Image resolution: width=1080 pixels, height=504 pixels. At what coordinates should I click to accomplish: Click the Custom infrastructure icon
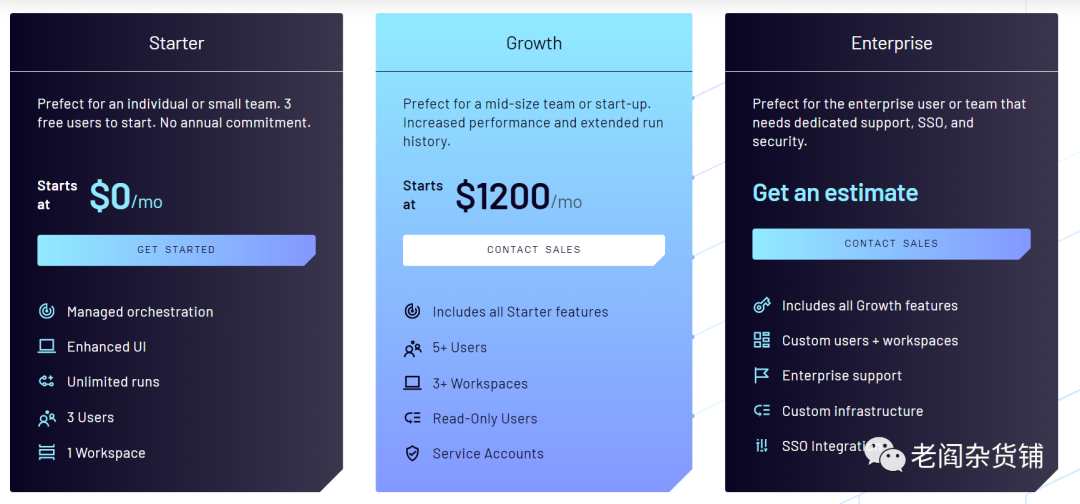point(762,410)
